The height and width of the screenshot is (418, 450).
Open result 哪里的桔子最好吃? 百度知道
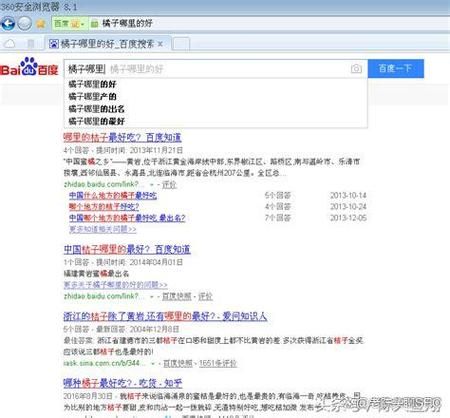click(122, 137)
